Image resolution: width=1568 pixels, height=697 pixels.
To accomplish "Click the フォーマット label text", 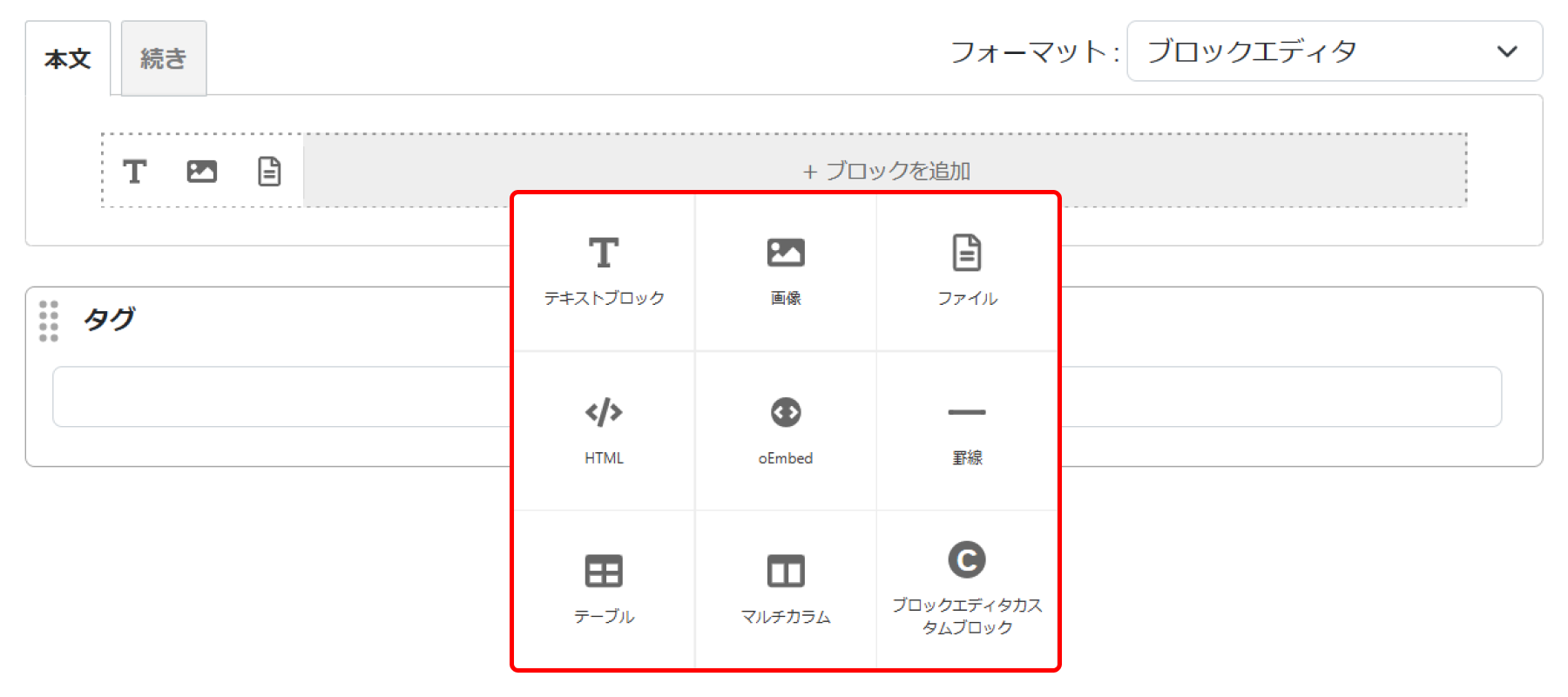I will point(1034,52).
